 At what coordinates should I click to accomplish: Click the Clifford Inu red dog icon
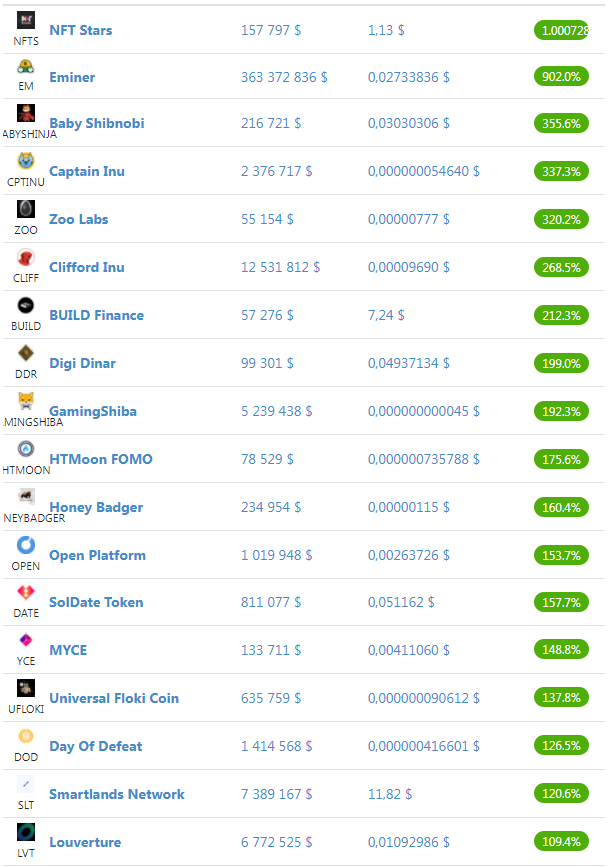pos(26,257)
